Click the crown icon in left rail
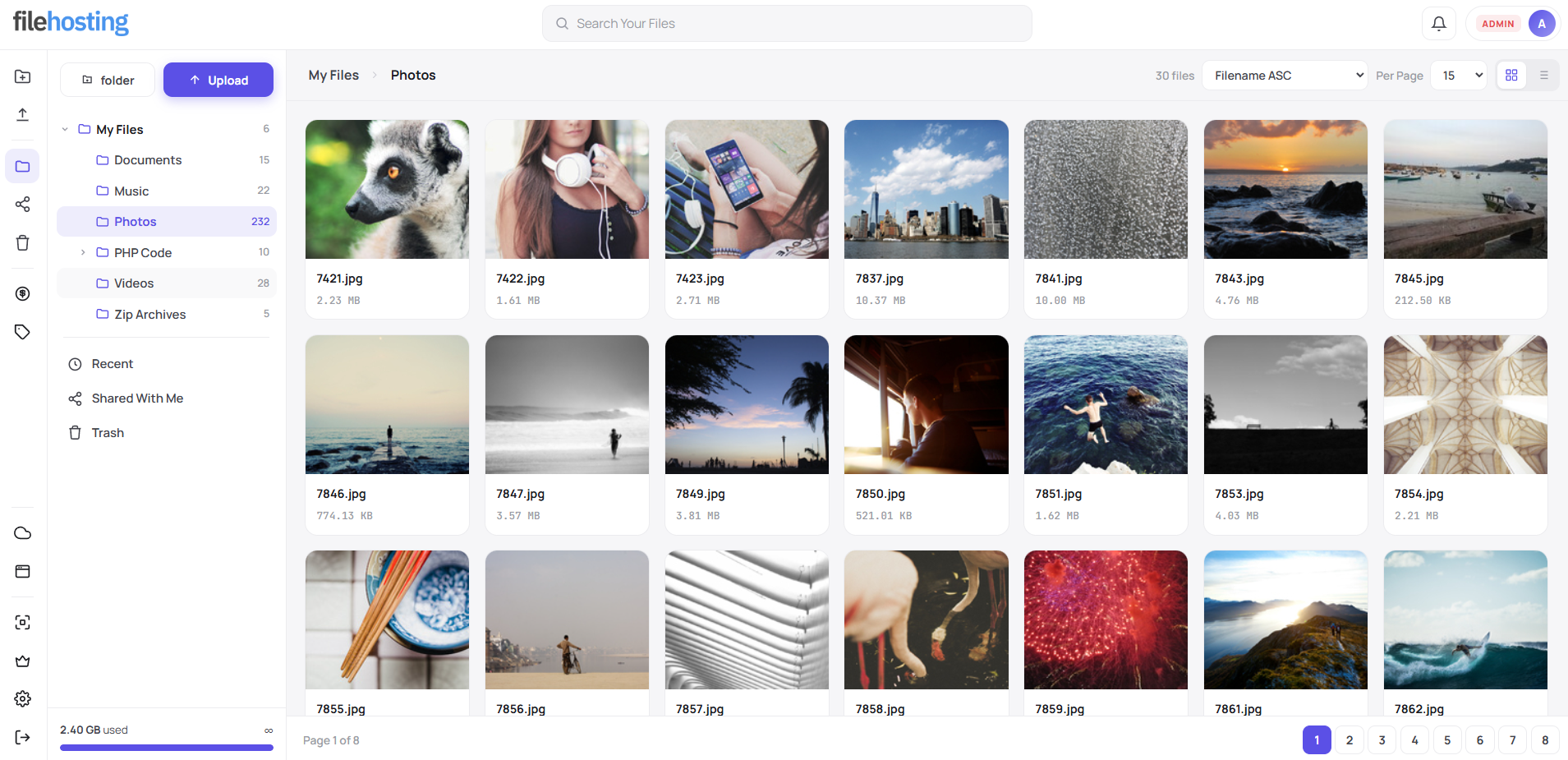 tap(23, 661)
